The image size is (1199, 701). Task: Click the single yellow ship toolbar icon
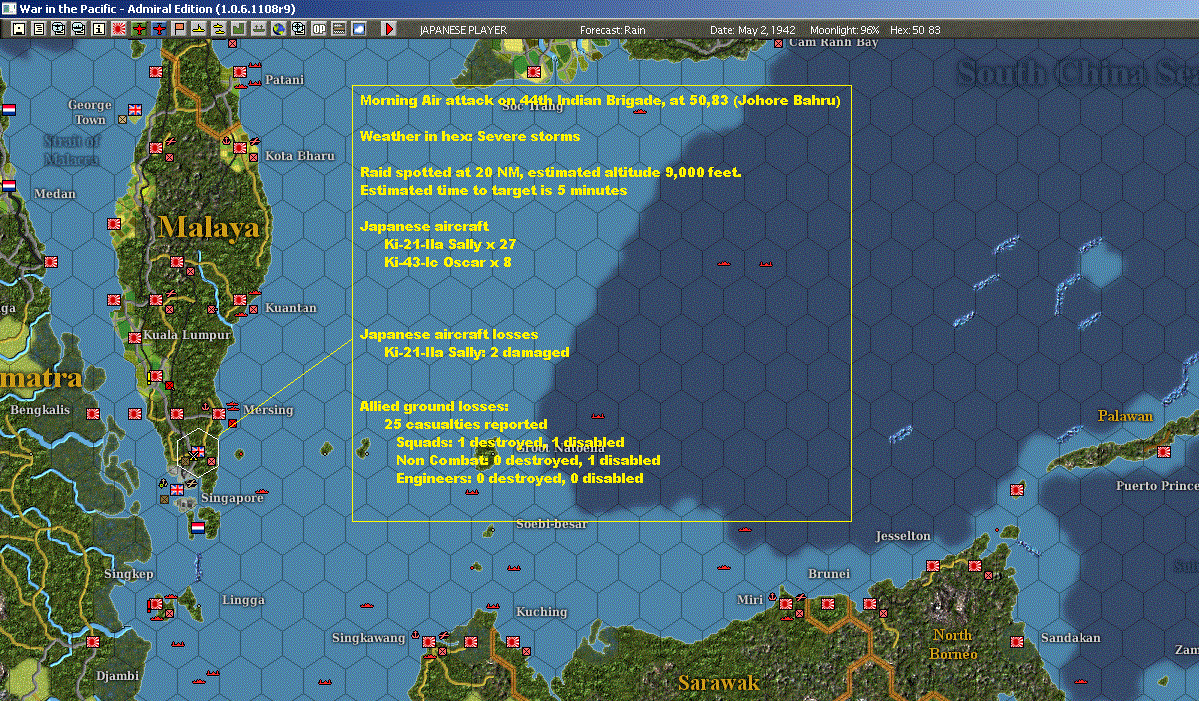point(198,29)
